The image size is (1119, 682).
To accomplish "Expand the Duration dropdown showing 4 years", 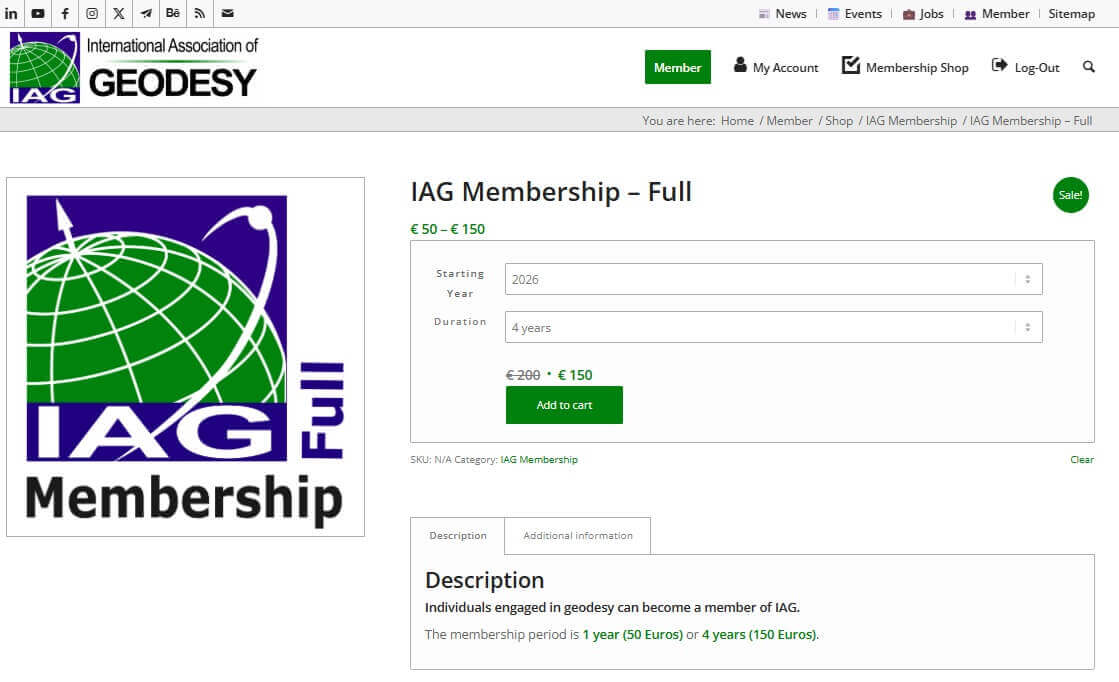I will coord(773,327).
